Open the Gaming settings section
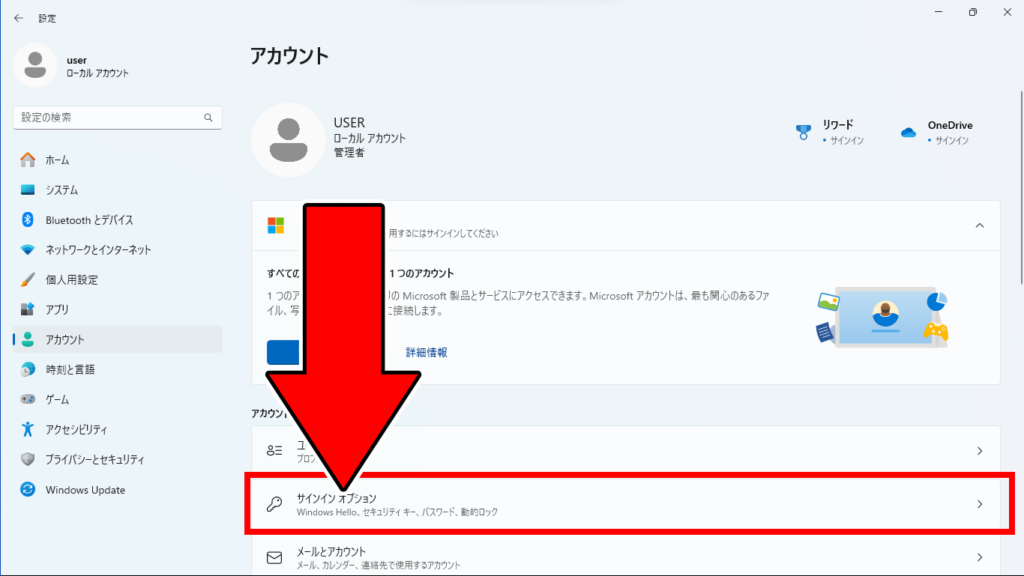 pyautogui.click(x=58, y=400)
